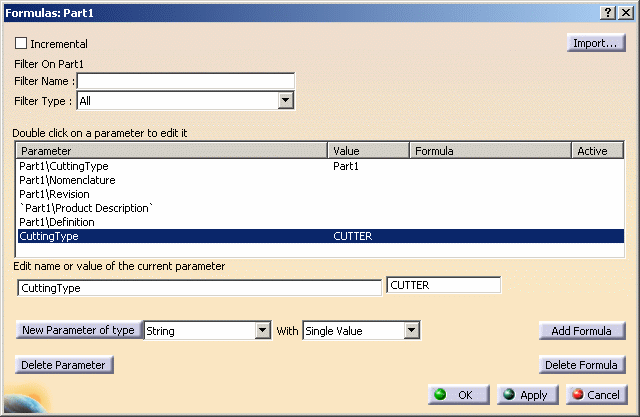The image size is (640, 417).
Task: Edit the CuttingType parameter name field
Action: pyautogui.click(x=199, y=288)
